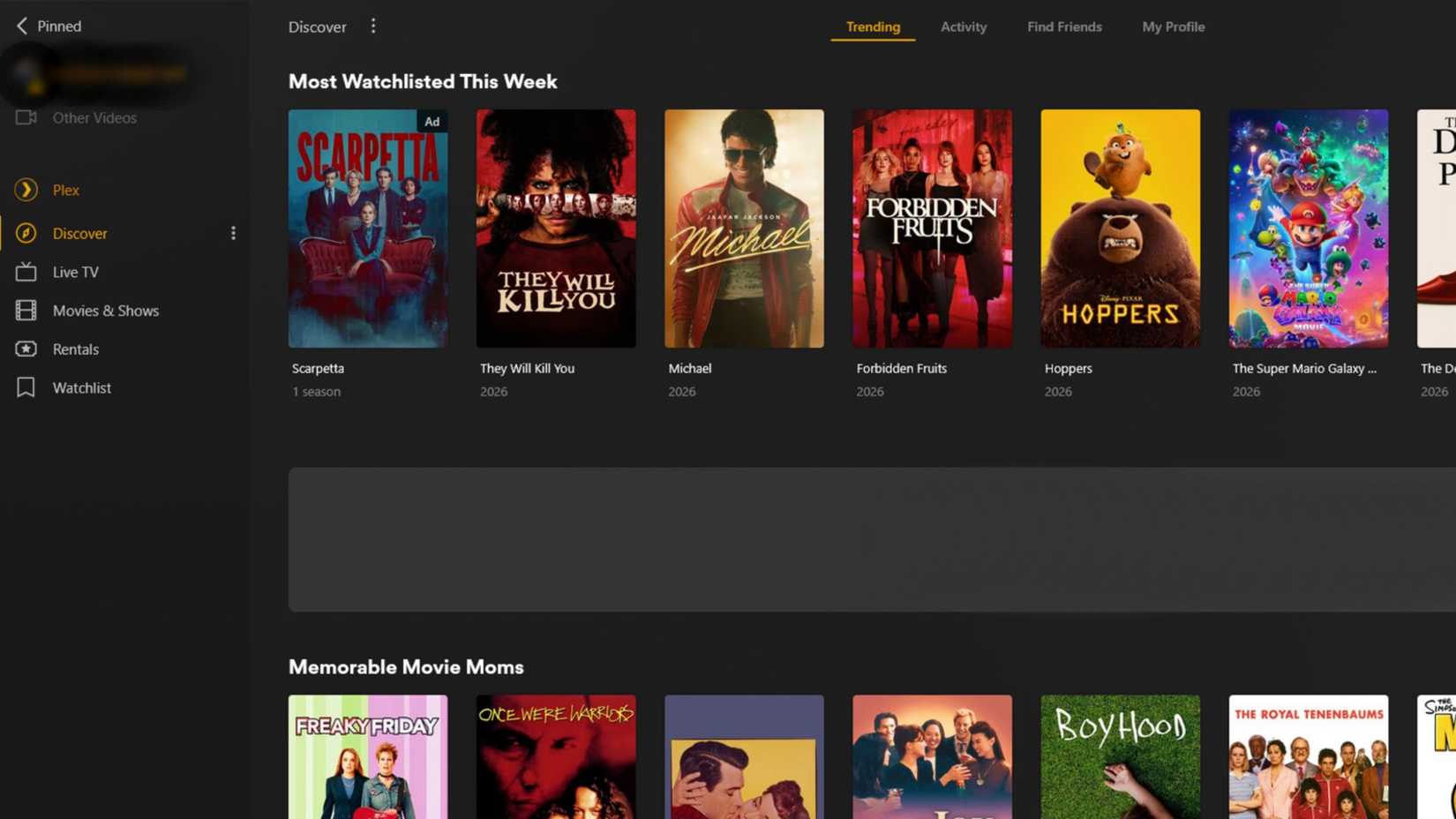Click the Hoppers title link
This screenshot has width=1456, height=819.
1068,368
